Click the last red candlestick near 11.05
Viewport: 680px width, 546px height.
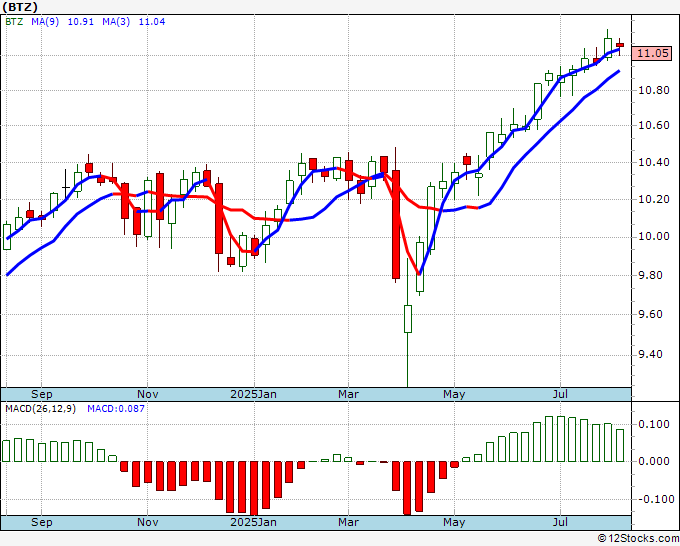(620, 45)
